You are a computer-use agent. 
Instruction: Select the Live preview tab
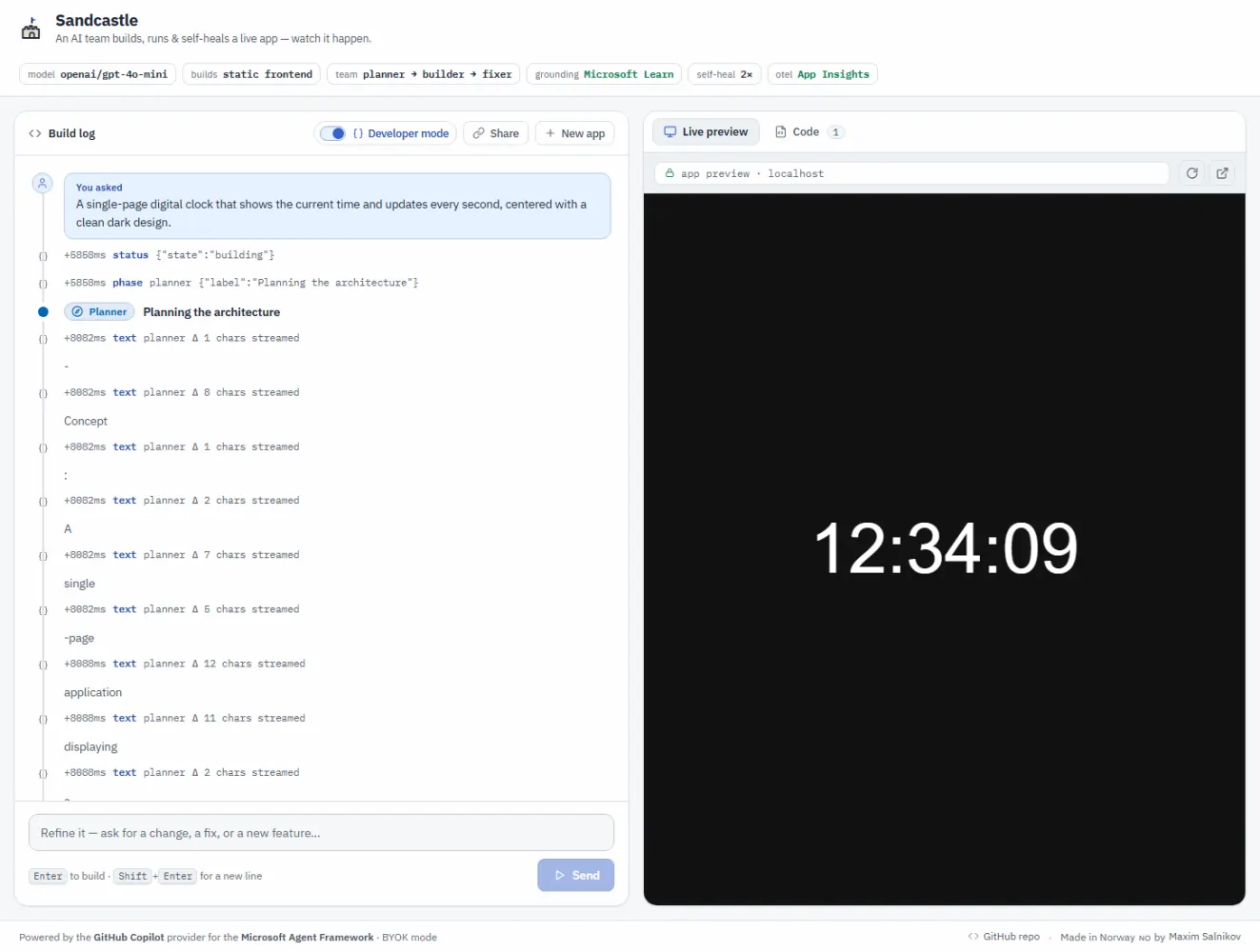pyautogui.click(x=706, y=132)
